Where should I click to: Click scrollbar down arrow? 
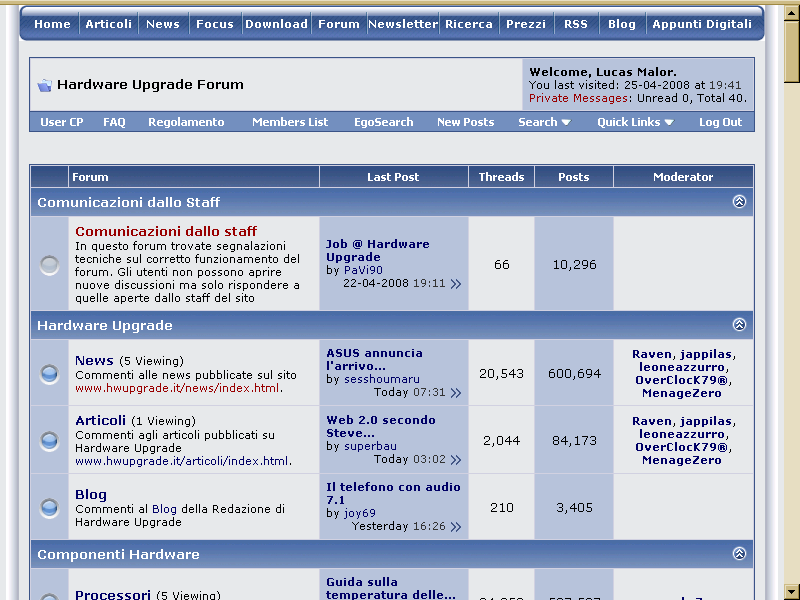(x=792, y=592)
